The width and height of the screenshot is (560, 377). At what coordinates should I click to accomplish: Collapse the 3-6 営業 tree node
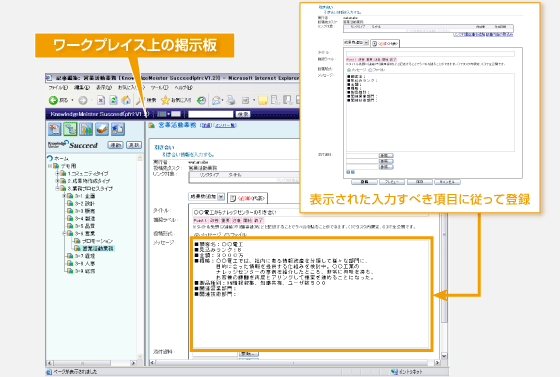[x=64, y=233]
